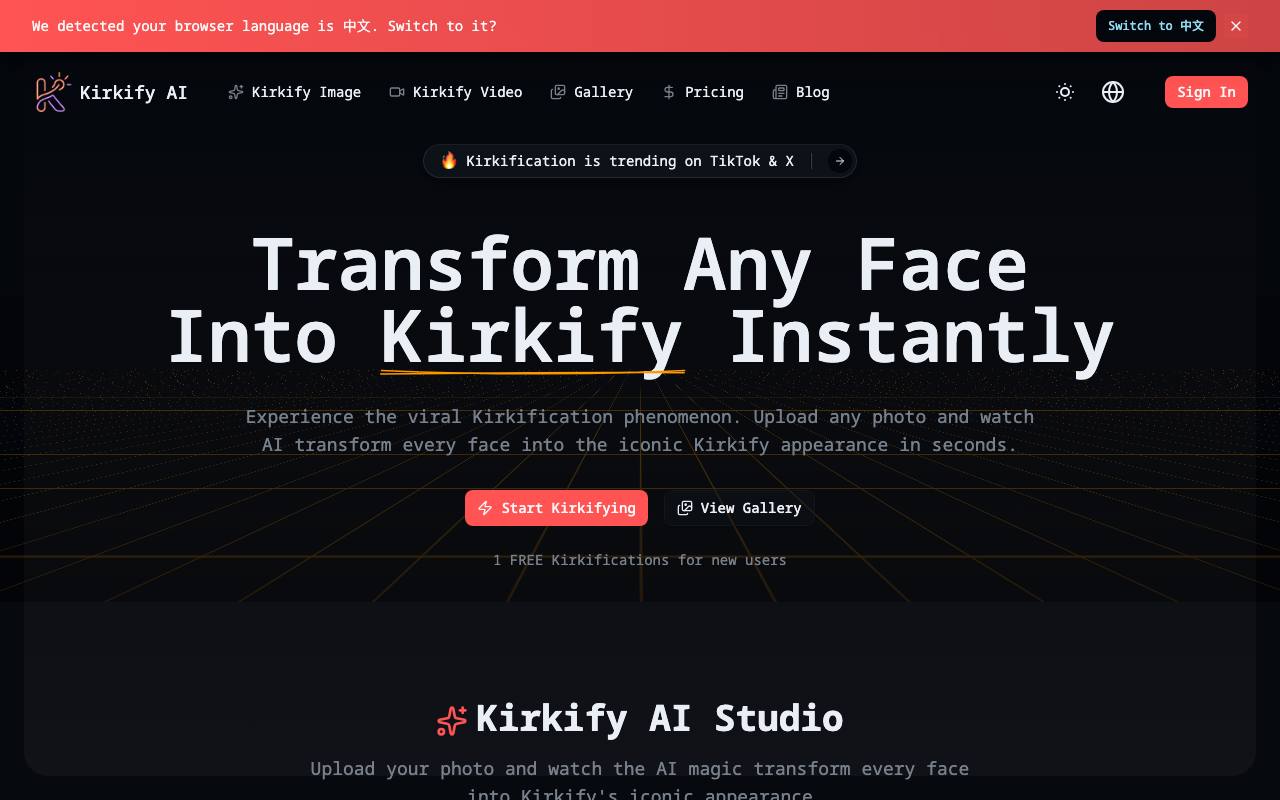Open the Kirkify Image menu item
This screenshot has width=1280, height=800.
pos(294,92)
